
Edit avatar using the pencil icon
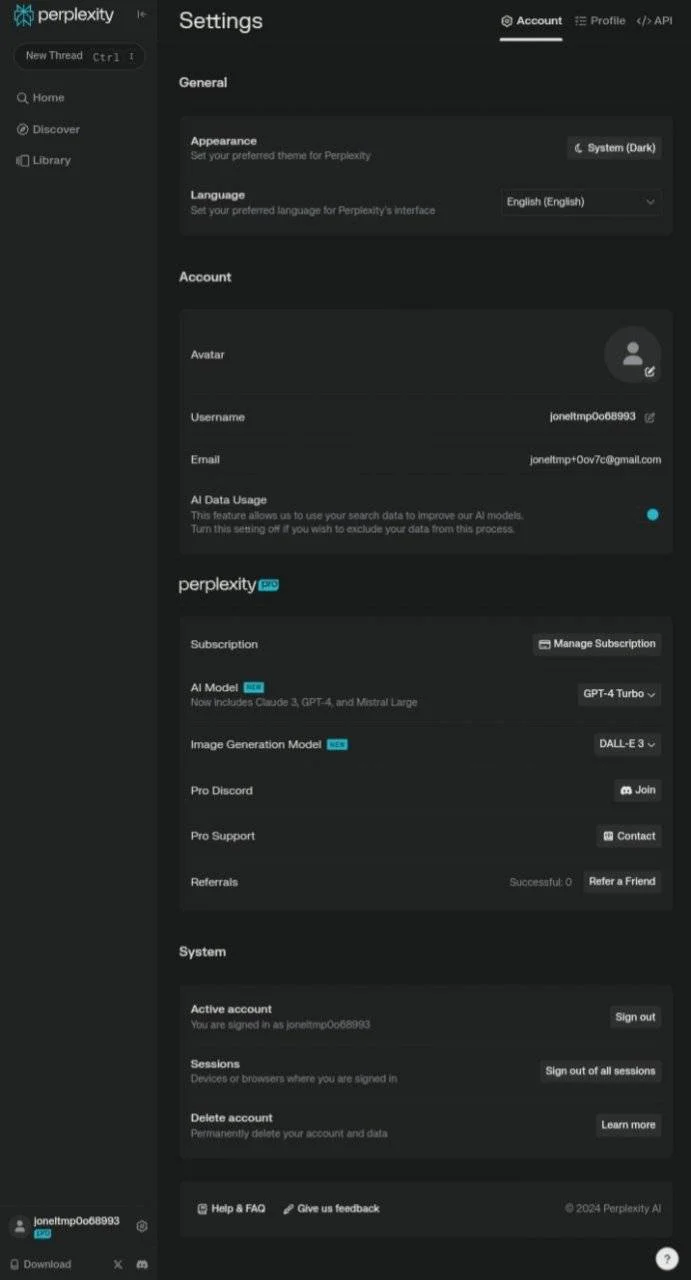[x=650, y=371]
